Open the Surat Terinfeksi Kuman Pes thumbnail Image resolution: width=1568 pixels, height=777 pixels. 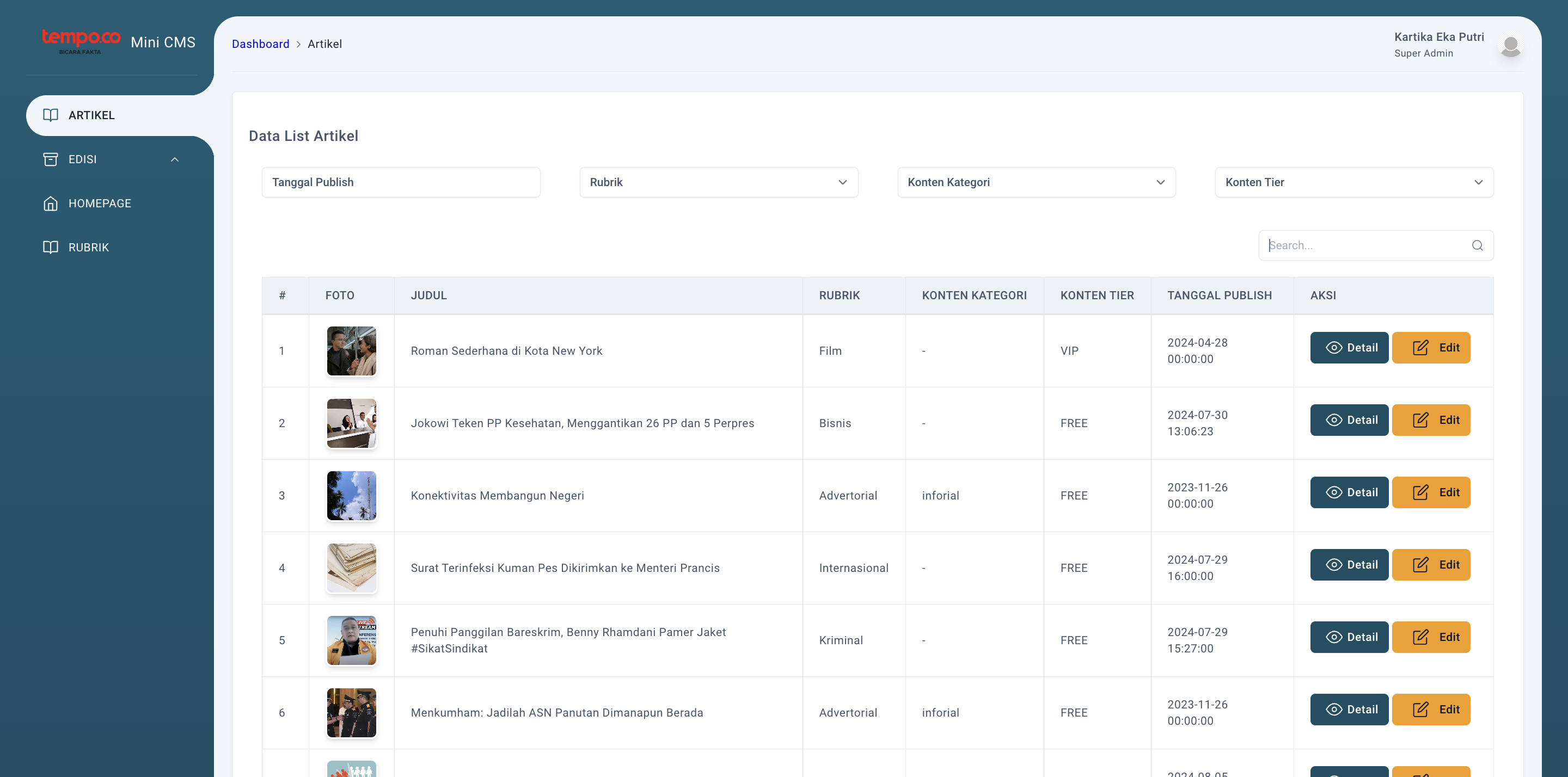(x=351, y=568)
